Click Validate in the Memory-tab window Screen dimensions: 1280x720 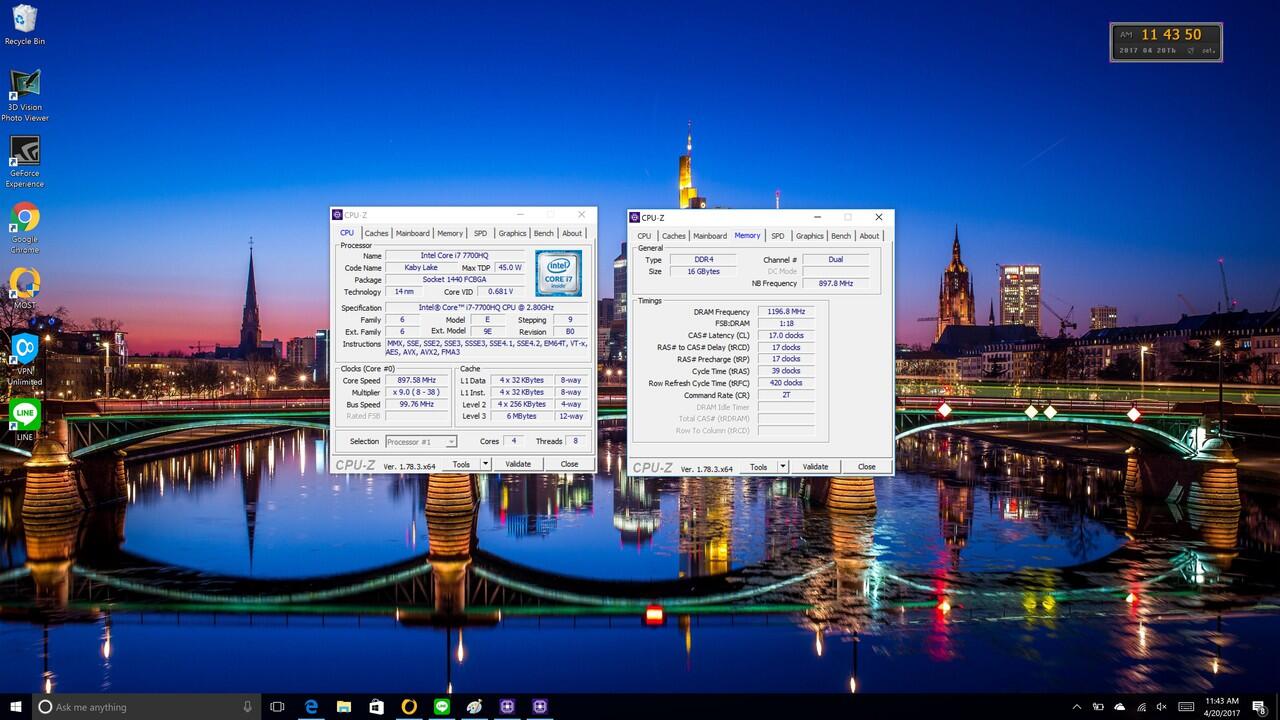816,467
